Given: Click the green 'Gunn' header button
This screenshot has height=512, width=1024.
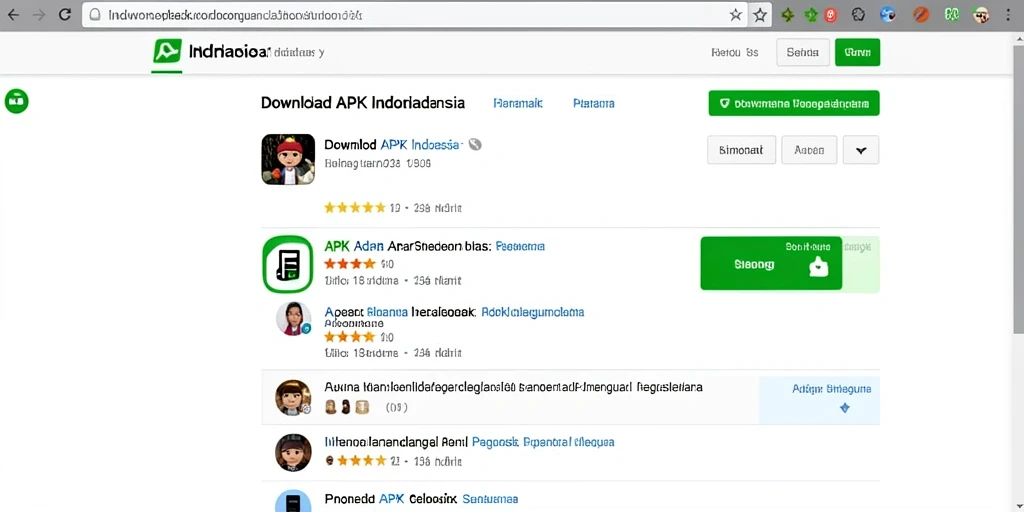Looking at the screenshot, I should tap(857, 52).
